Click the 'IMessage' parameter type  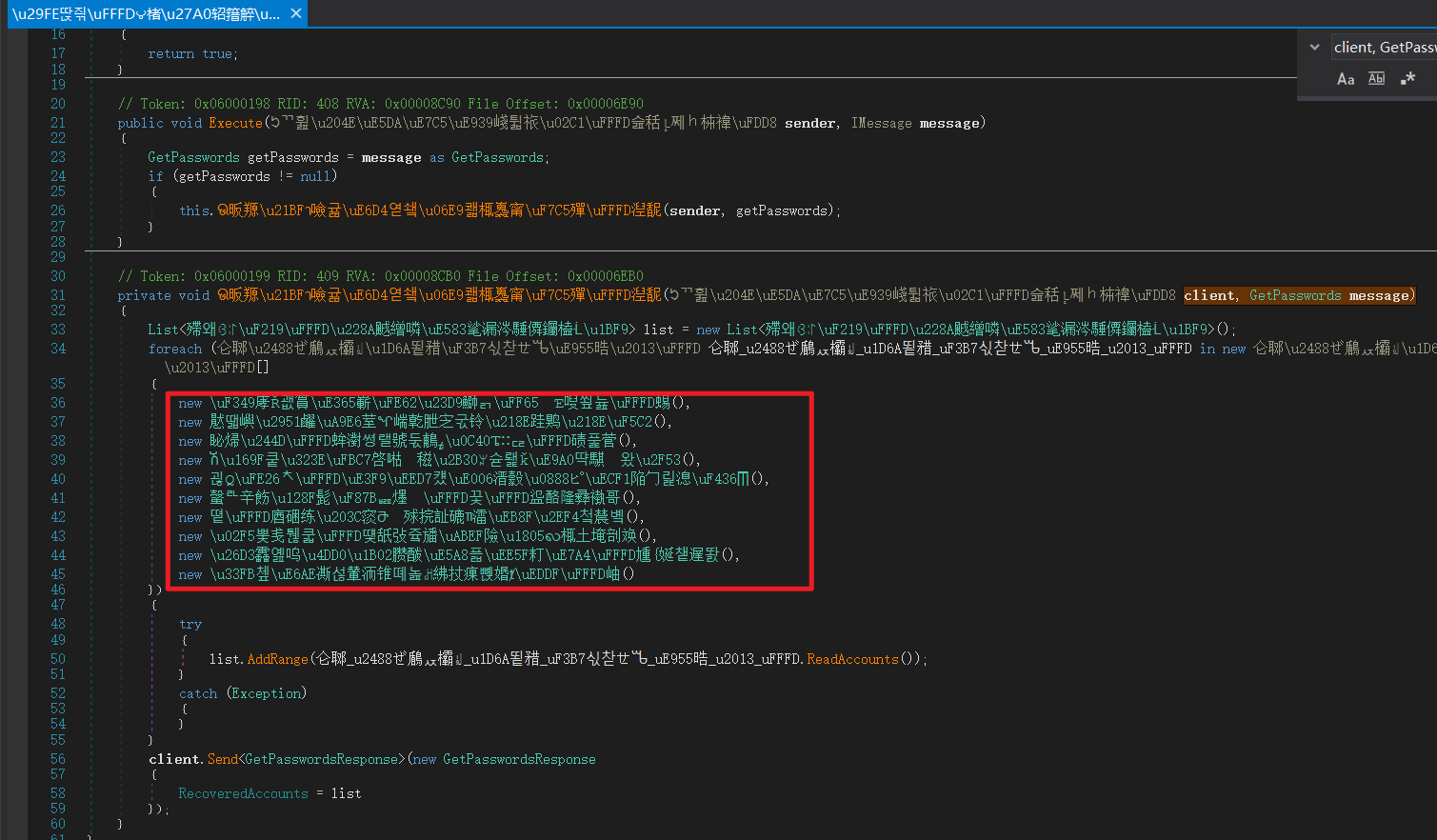(881, 123)
